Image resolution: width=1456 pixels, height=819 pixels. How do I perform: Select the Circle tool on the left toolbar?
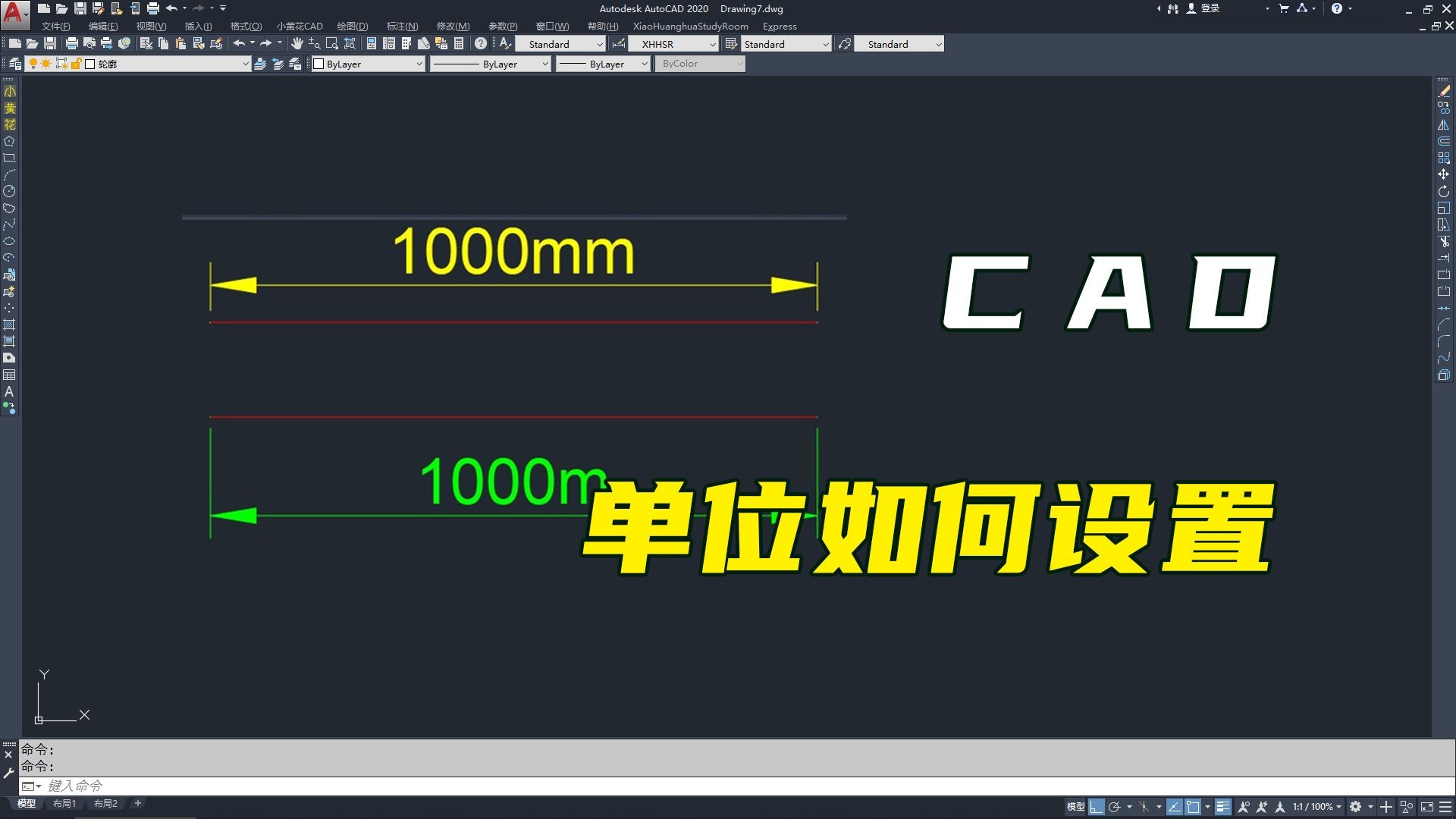[10, 192]
